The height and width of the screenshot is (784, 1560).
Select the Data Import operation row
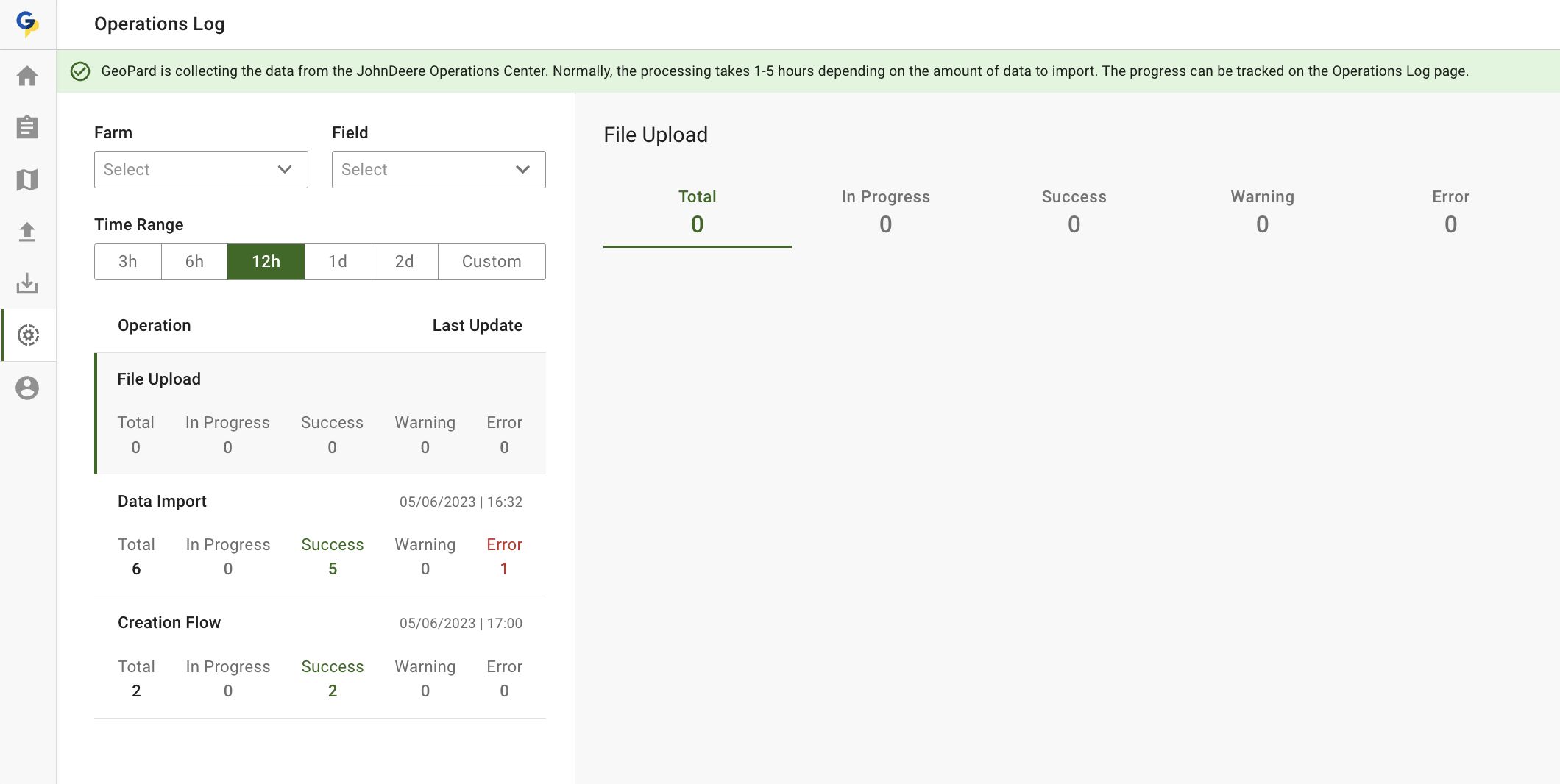pyautogui.click(x=320, y=535)
